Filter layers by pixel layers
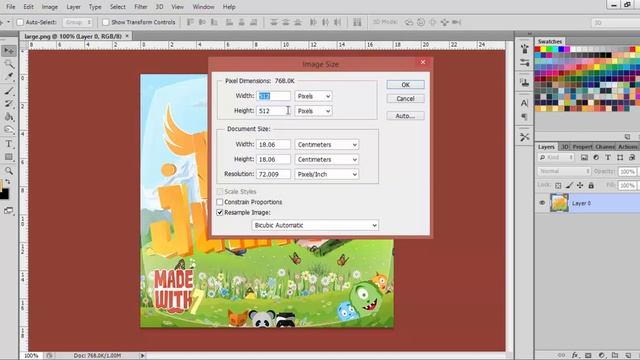The width and height of the screenshot is (640, 360). [584, 158]
